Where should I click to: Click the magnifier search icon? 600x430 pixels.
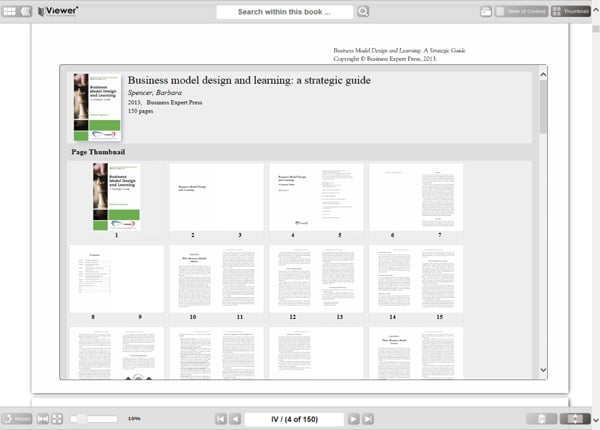363,11
